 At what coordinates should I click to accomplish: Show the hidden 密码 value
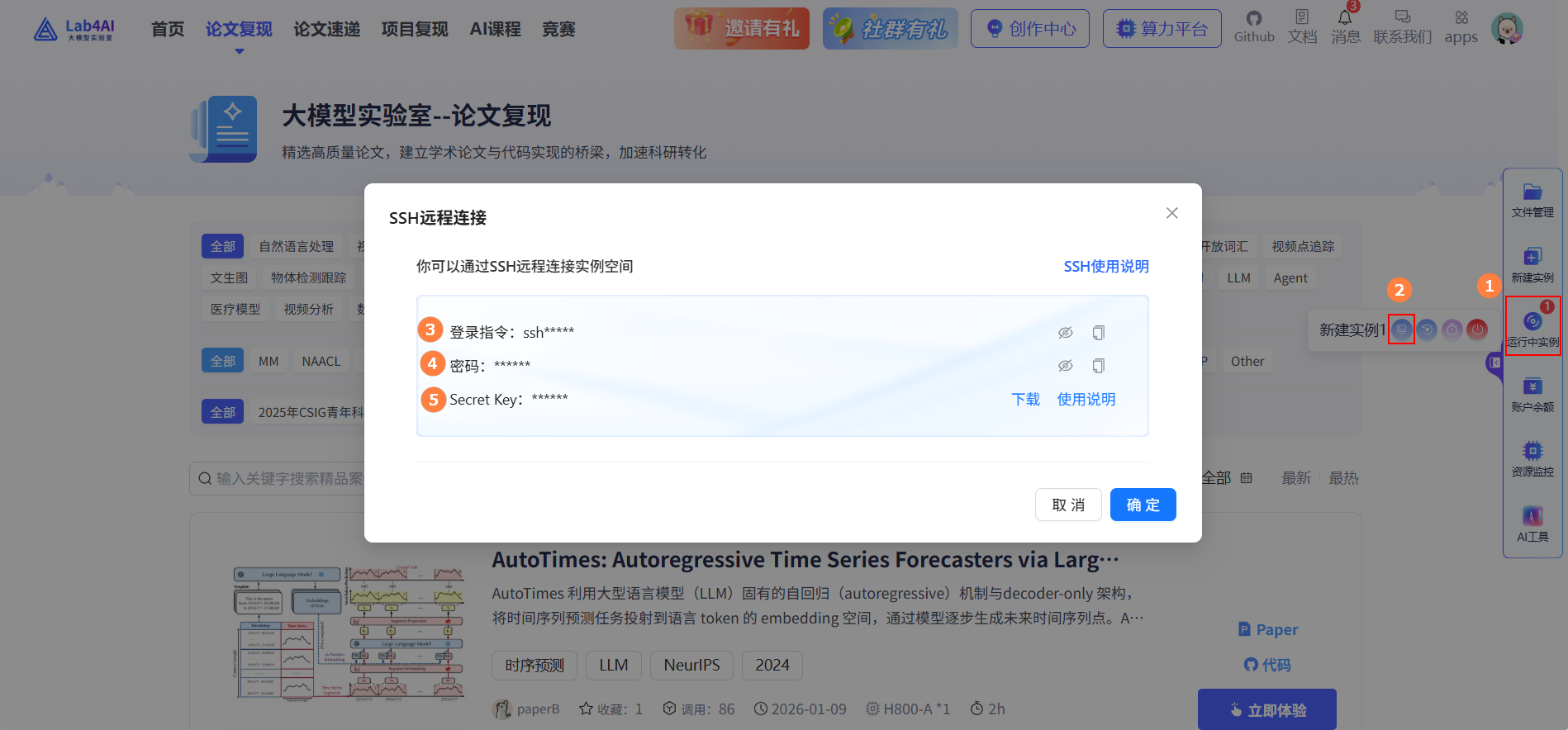coord(1066,366)
